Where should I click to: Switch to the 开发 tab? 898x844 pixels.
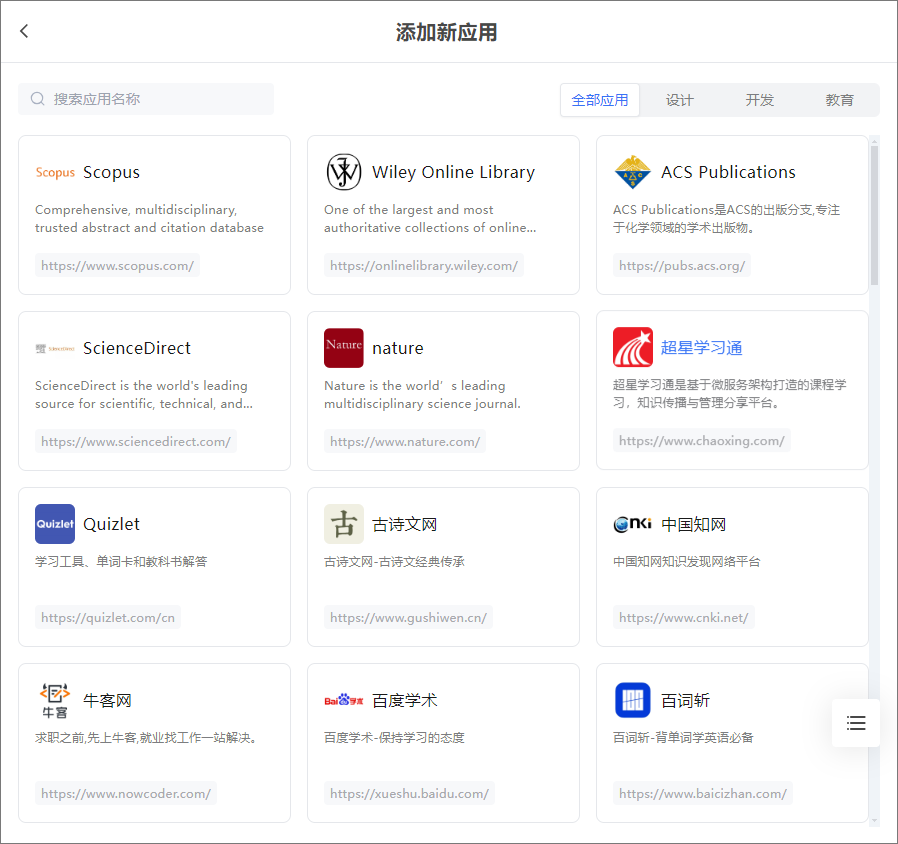[759, 100]
